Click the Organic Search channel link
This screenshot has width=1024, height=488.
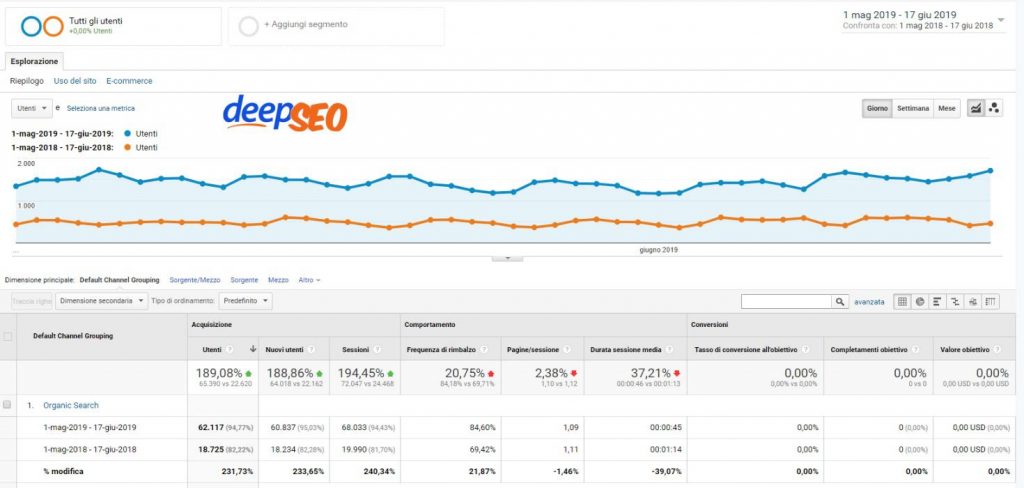(70, 405)
